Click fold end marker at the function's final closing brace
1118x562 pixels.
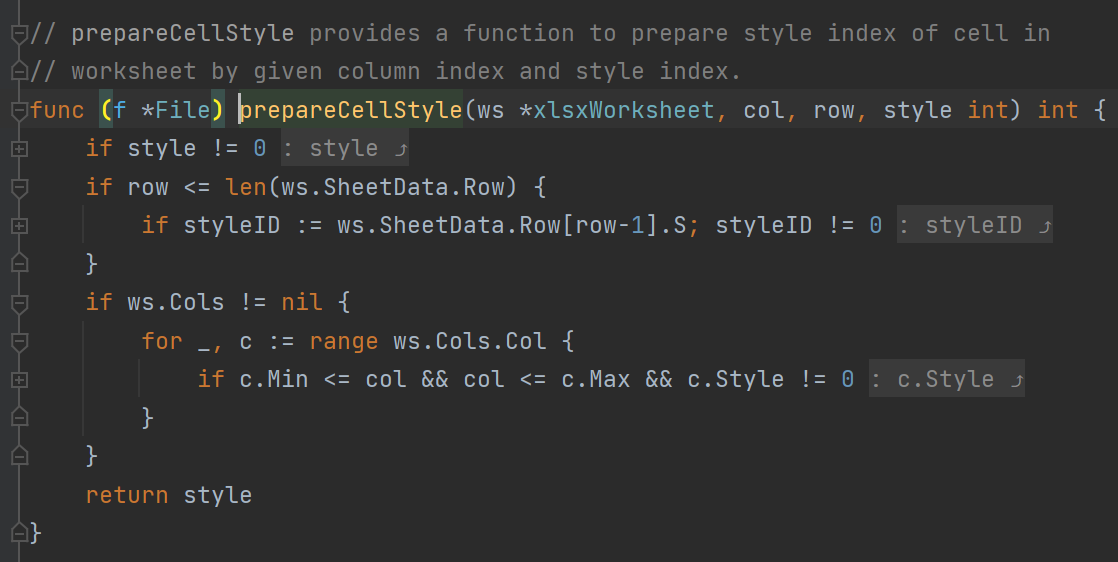click(17, 532)
